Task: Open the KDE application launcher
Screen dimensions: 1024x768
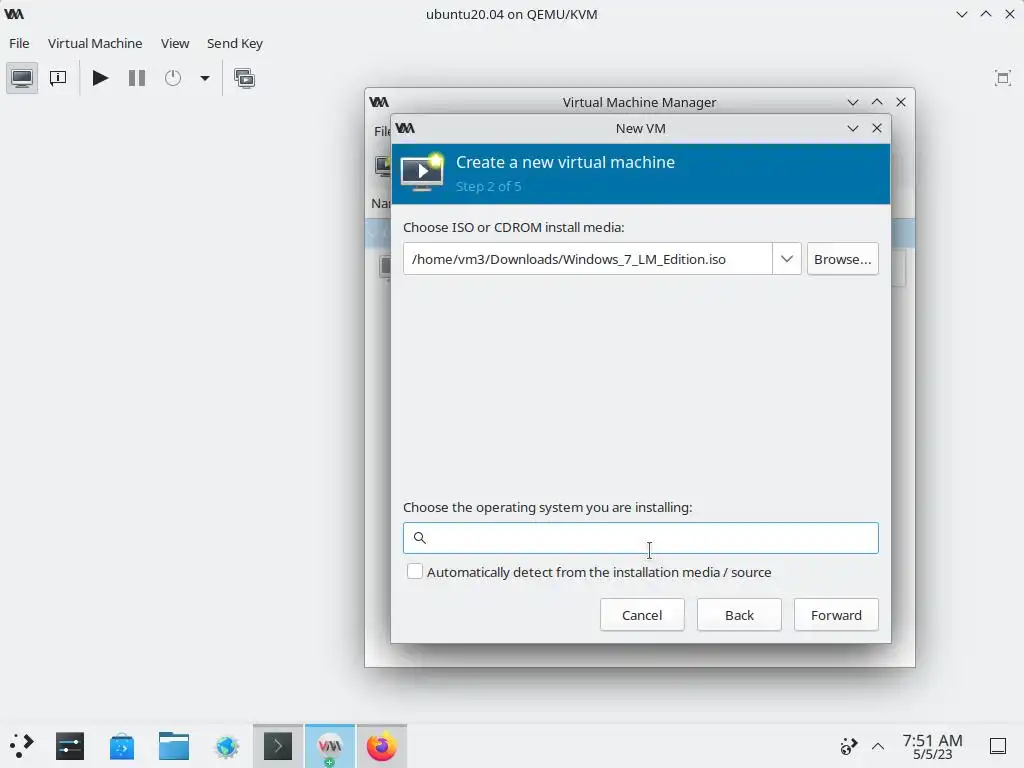Action: [x=22, y=745]
